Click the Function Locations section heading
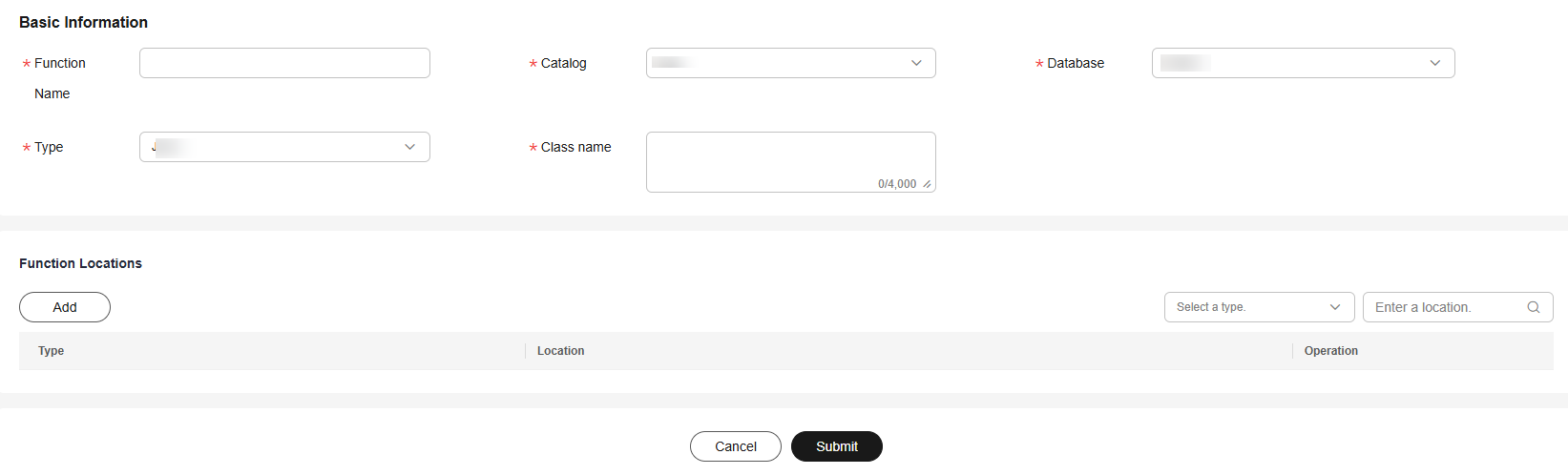 80,263
